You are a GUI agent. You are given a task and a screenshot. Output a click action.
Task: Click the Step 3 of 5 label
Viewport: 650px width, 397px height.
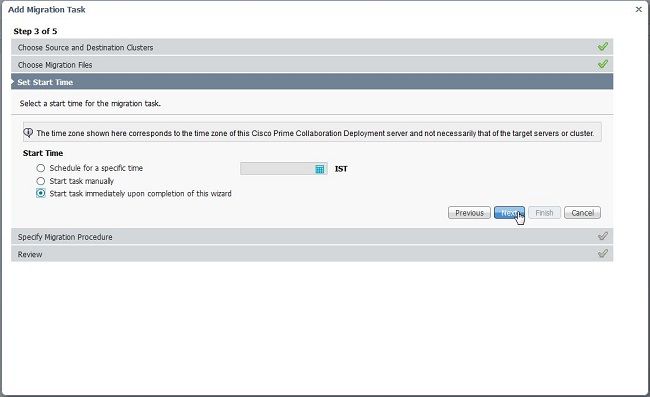(35, 31)
